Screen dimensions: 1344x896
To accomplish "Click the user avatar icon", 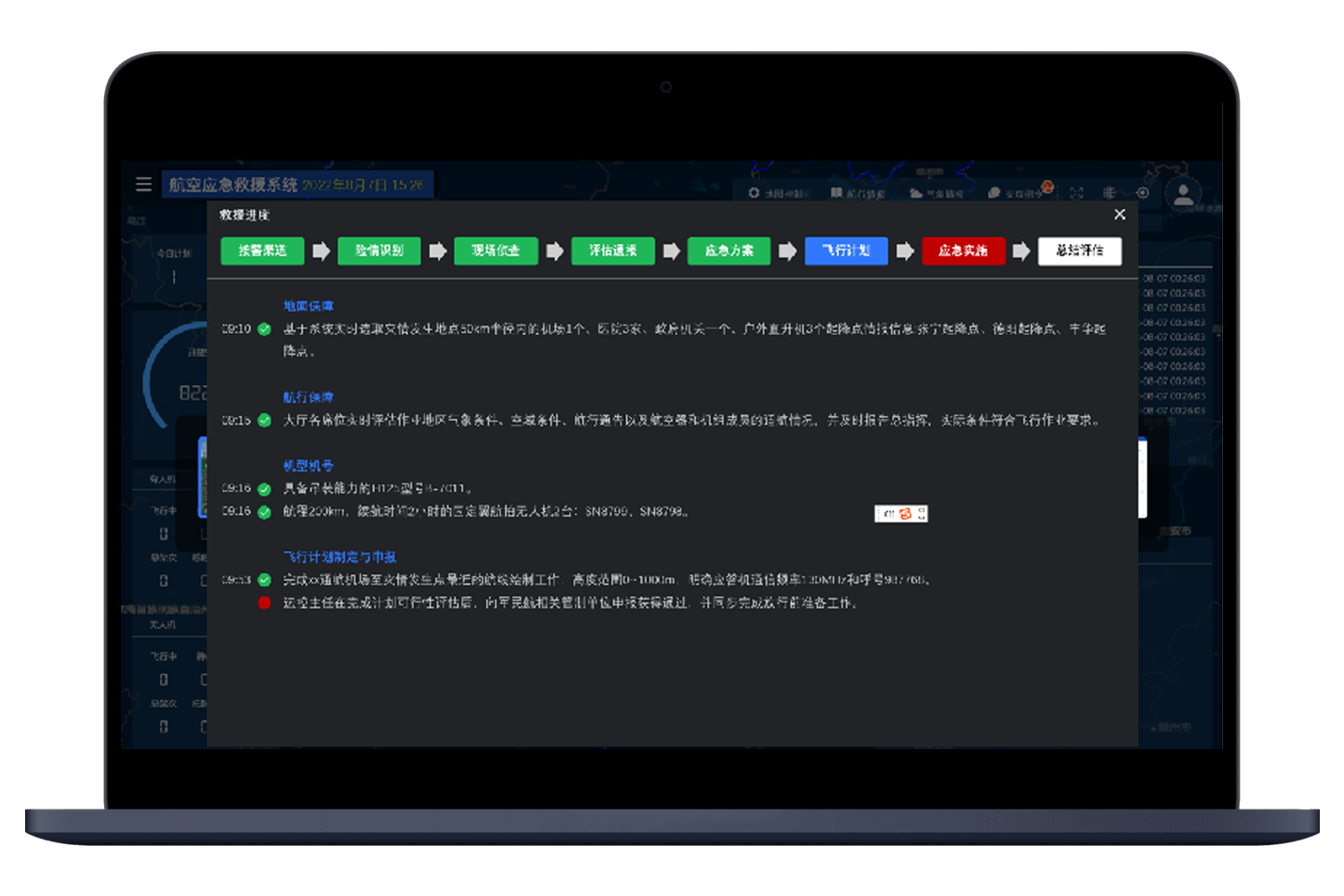I will click(x=1183, y=194).
